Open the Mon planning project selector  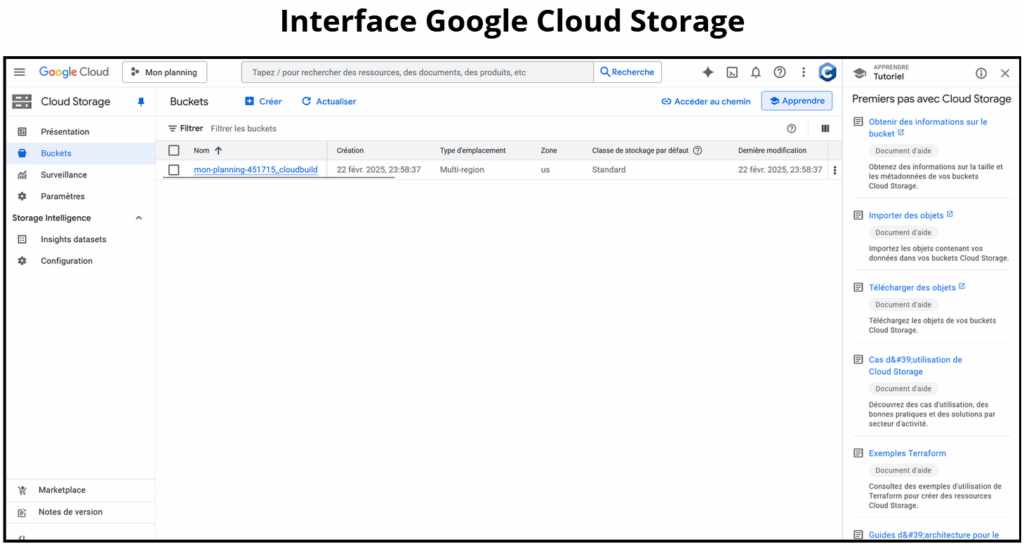tap(165, 72)
